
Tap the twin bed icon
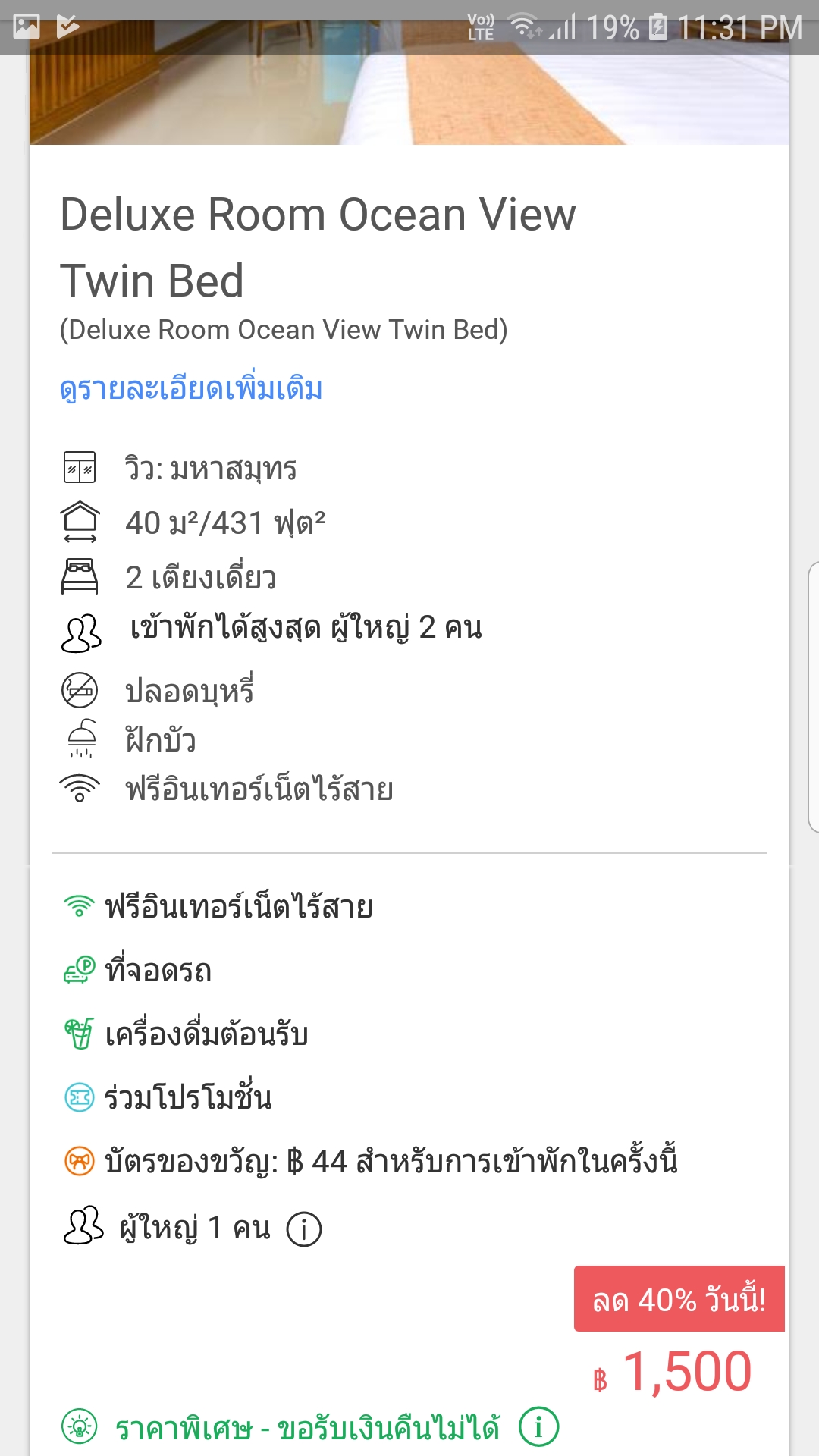80,576
